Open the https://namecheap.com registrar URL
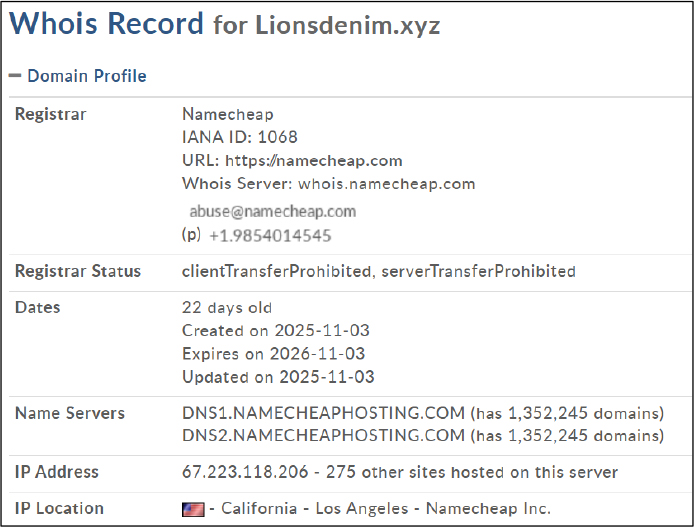Viewport: 694px width, 527px height. pyautogui.click(x=313, y=160)
